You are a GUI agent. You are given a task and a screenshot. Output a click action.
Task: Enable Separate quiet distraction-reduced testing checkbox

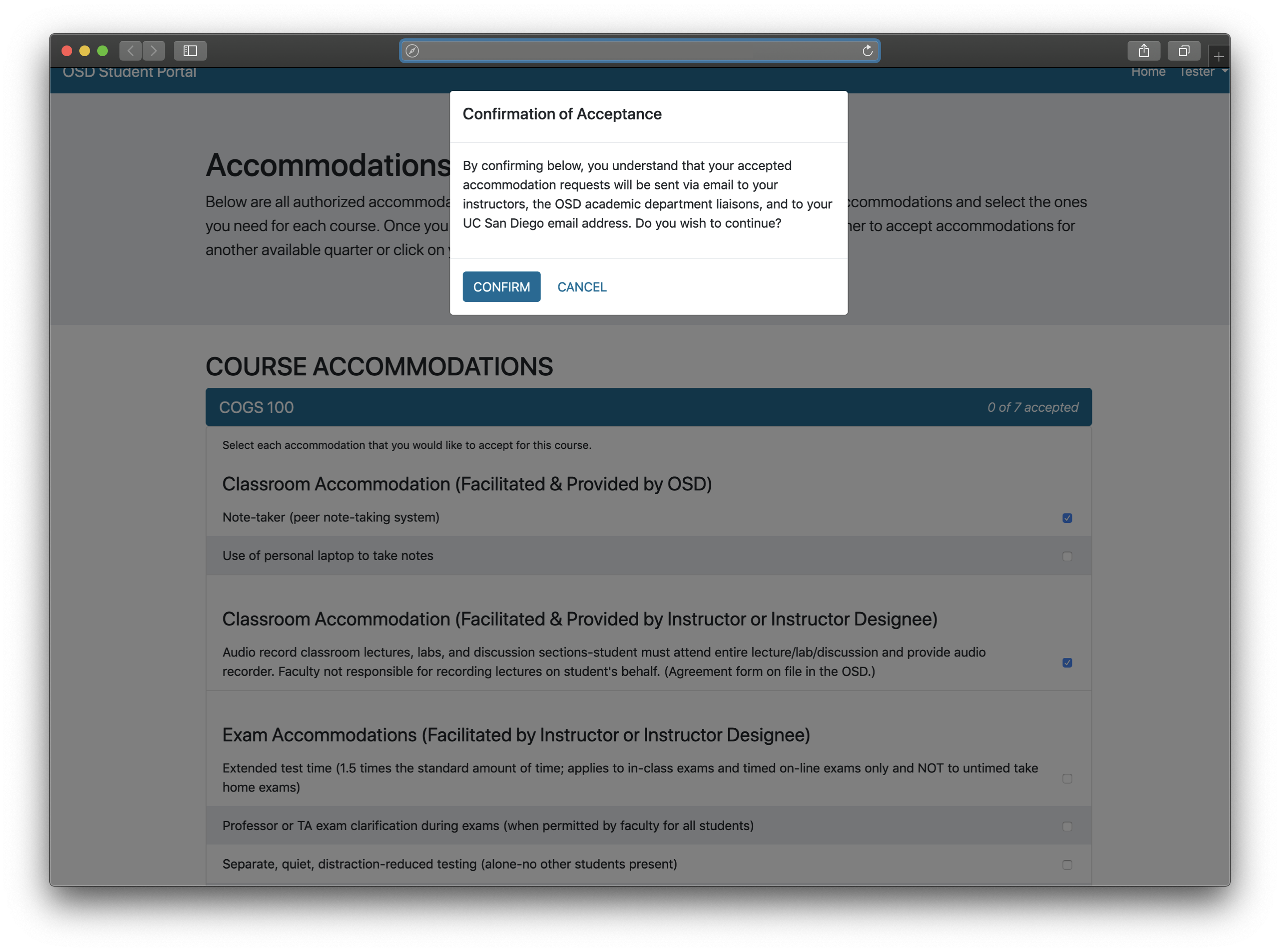pyautogui.click(x=1067, y=862)
